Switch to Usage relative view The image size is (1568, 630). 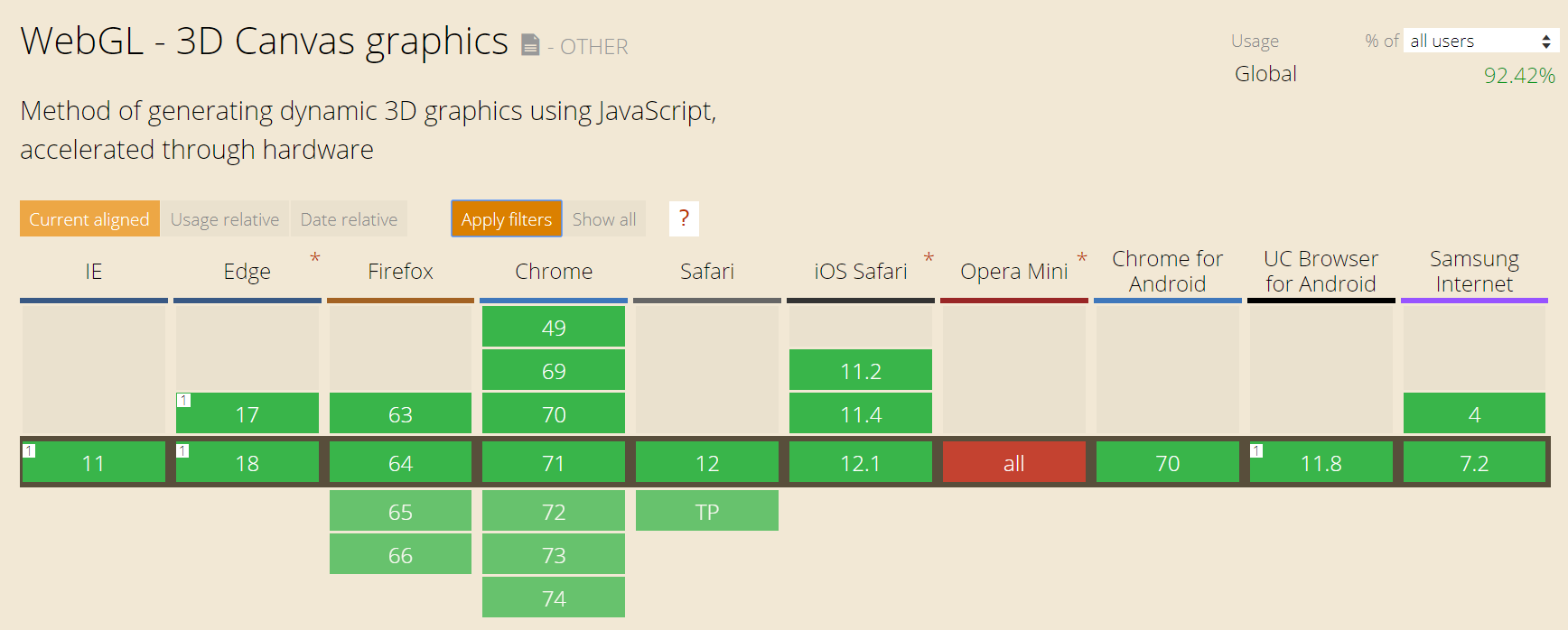click(x=225, y=218)
